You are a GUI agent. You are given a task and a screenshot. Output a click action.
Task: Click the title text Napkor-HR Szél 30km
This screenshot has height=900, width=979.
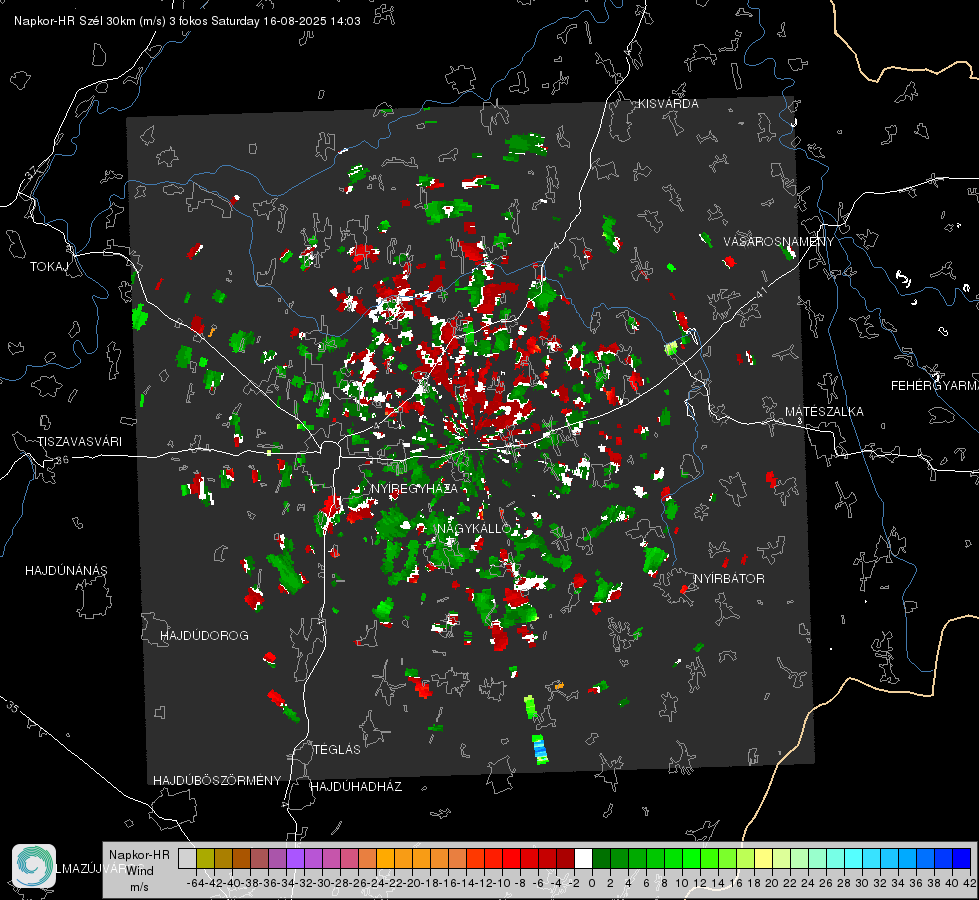90,21
